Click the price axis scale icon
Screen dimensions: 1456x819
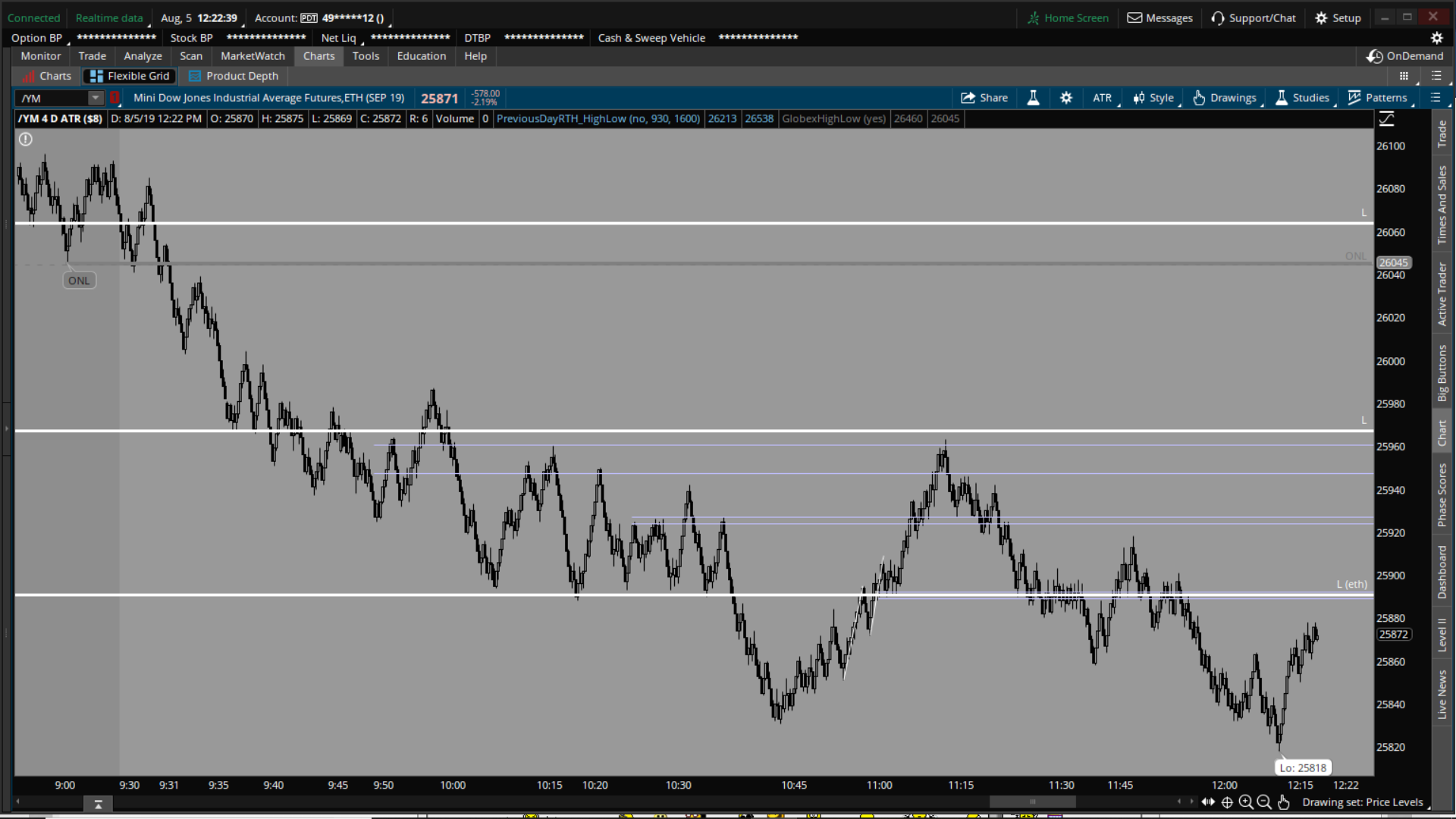1387,119
